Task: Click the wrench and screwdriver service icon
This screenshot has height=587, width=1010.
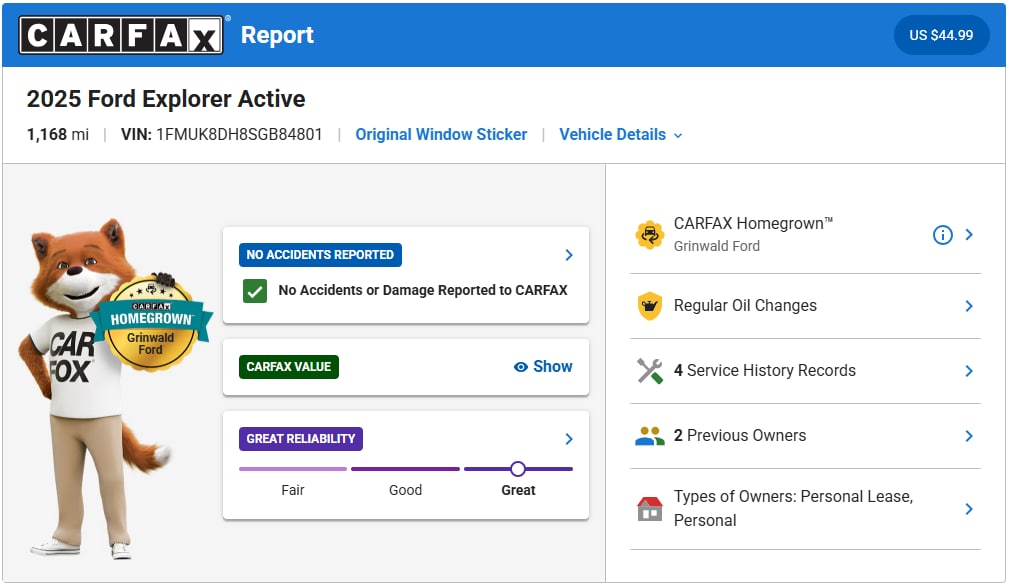Action: click(x=649, y=371)
